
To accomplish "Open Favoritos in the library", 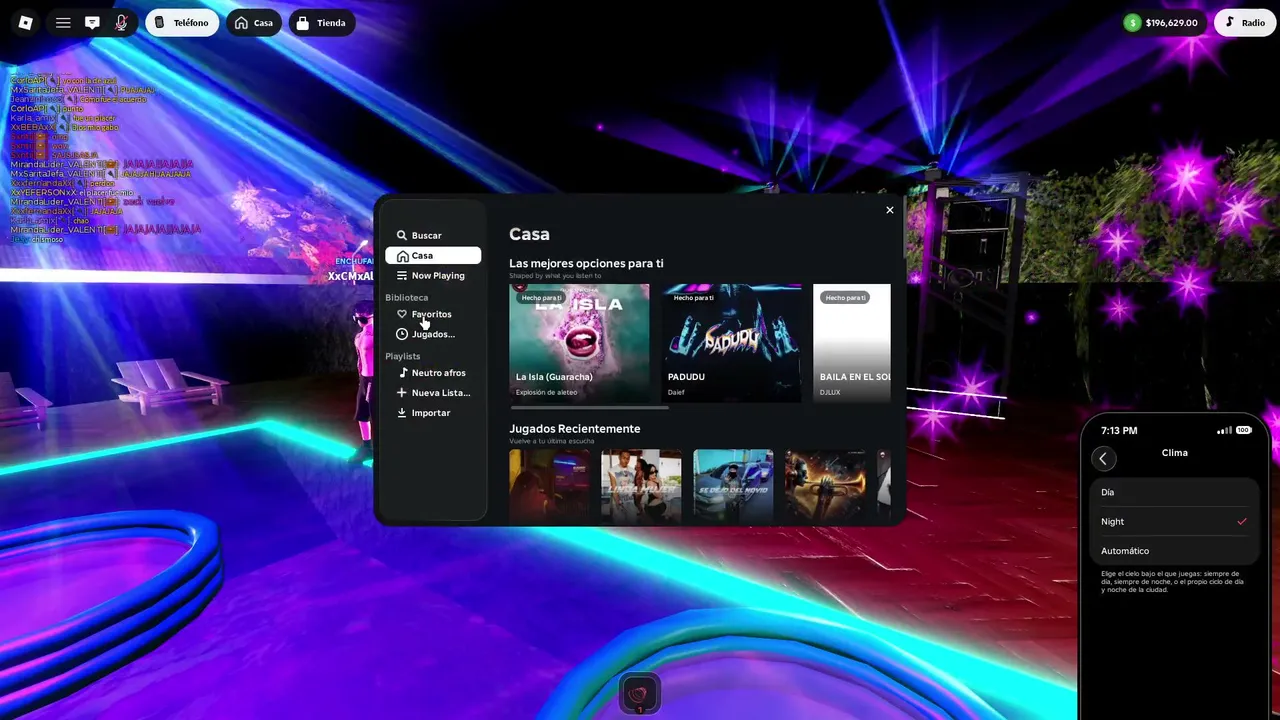I will pos(433,314).
